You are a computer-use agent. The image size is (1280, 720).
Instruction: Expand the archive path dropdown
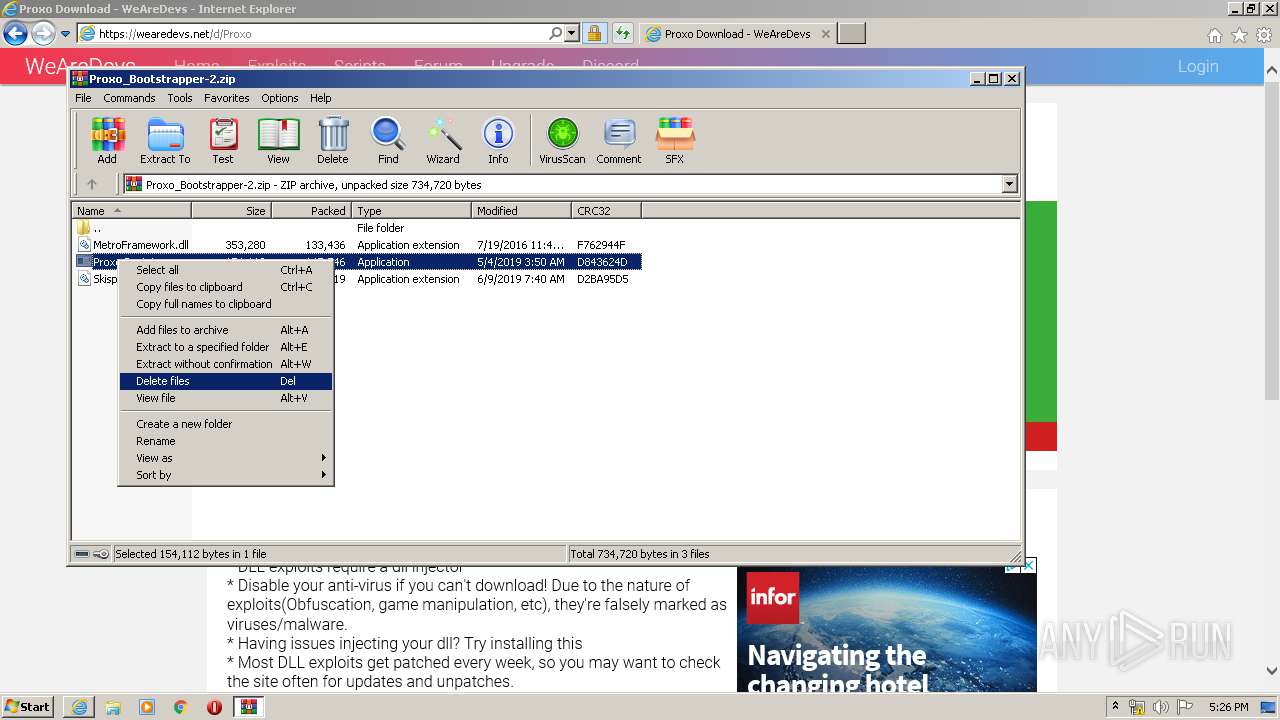[1009, 184]
